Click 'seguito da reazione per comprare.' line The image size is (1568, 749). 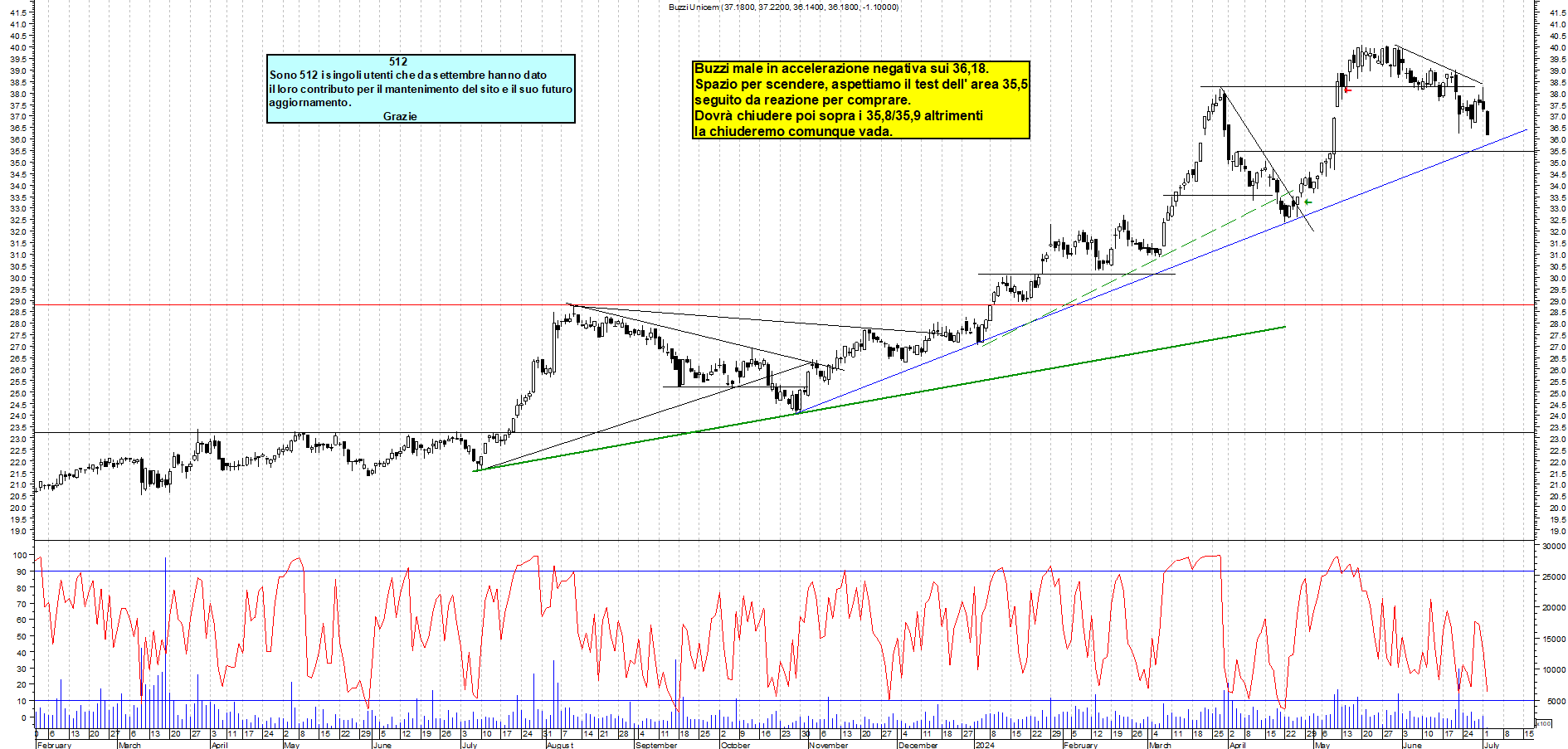pyautogui.click(x=802, y=100)
